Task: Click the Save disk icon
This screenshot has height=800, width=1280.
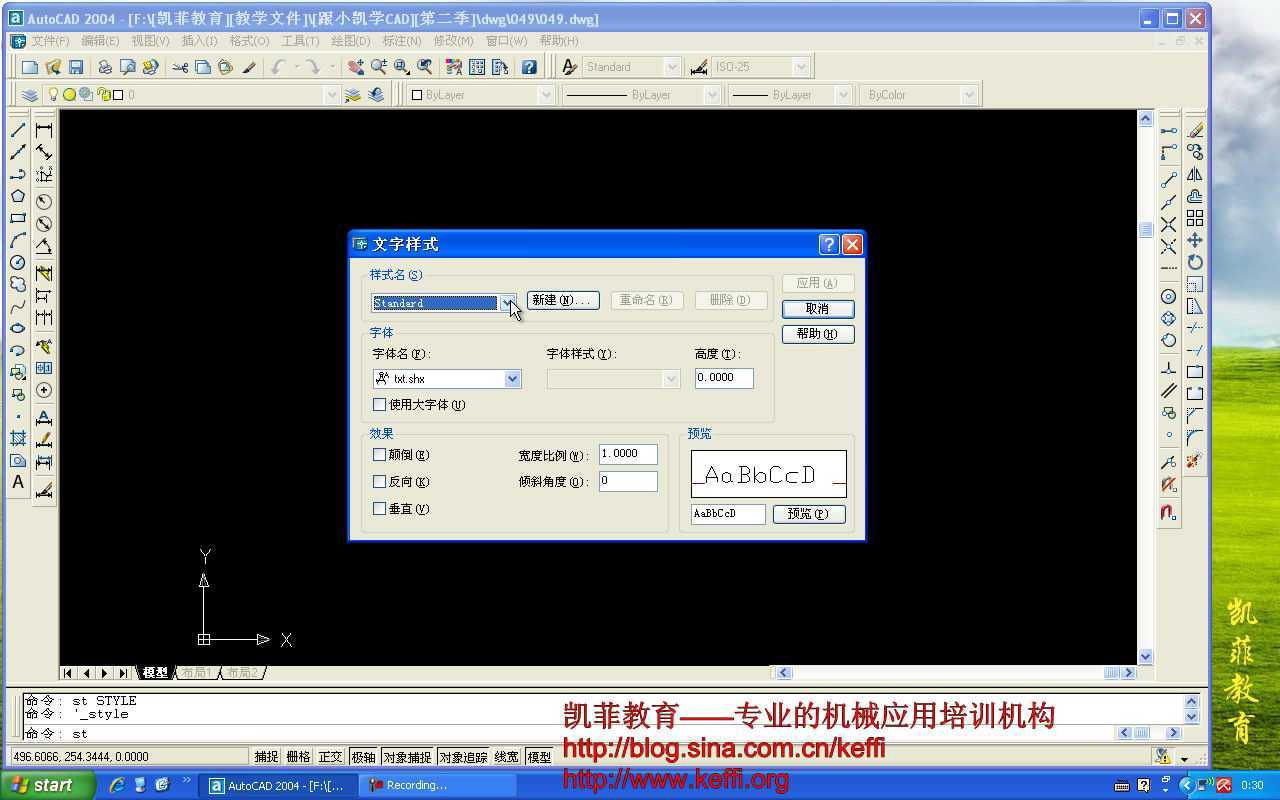Action: point(76,67)
